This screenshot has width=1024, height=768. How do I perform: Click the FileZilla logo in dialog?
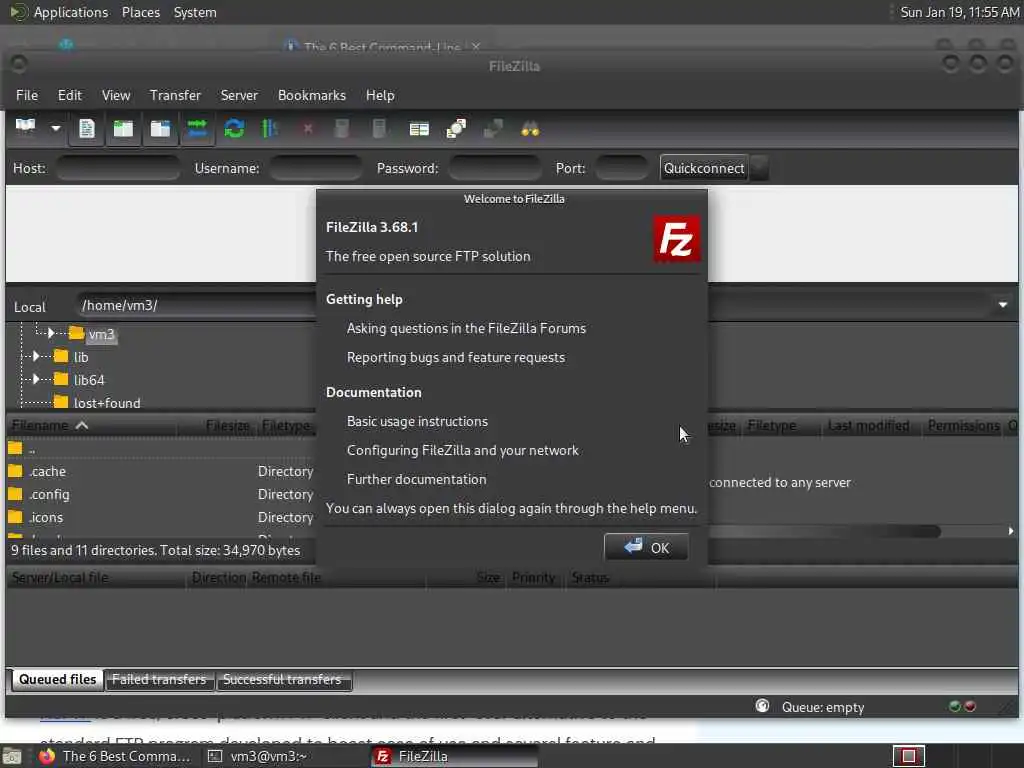(676, 239)
